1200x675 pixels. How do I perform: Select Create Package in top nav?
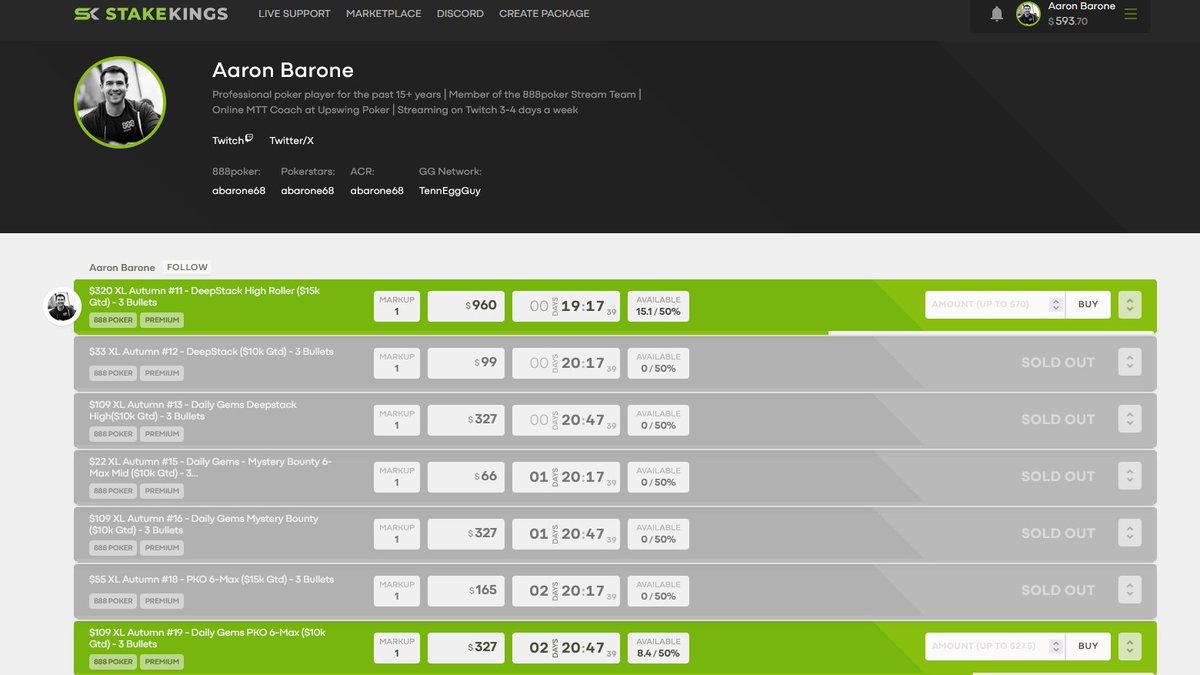[x=544, y=14]
